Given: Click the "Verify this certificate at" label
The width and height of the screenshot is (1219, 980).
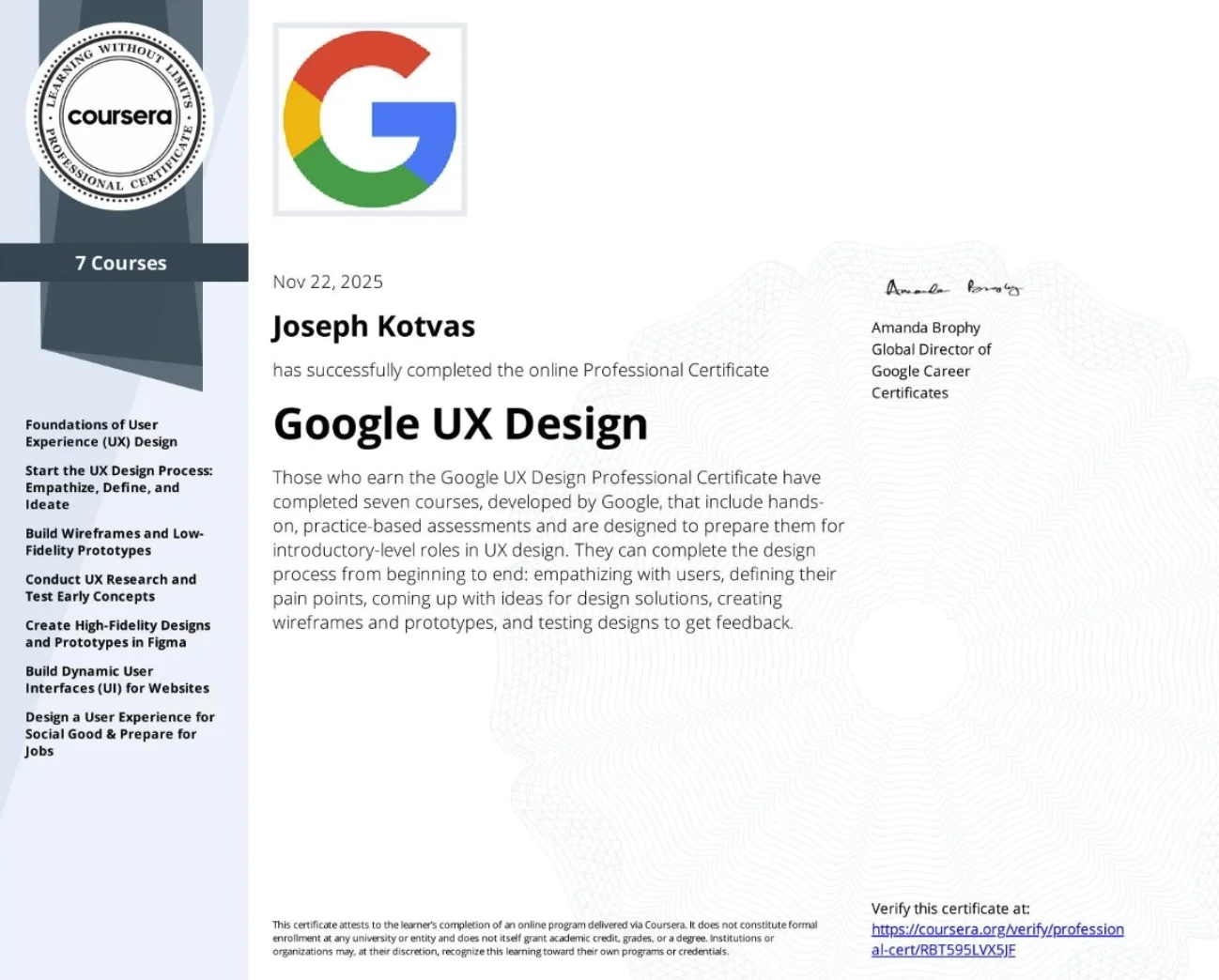Looking at the screenshot, I should pos(950,908).
